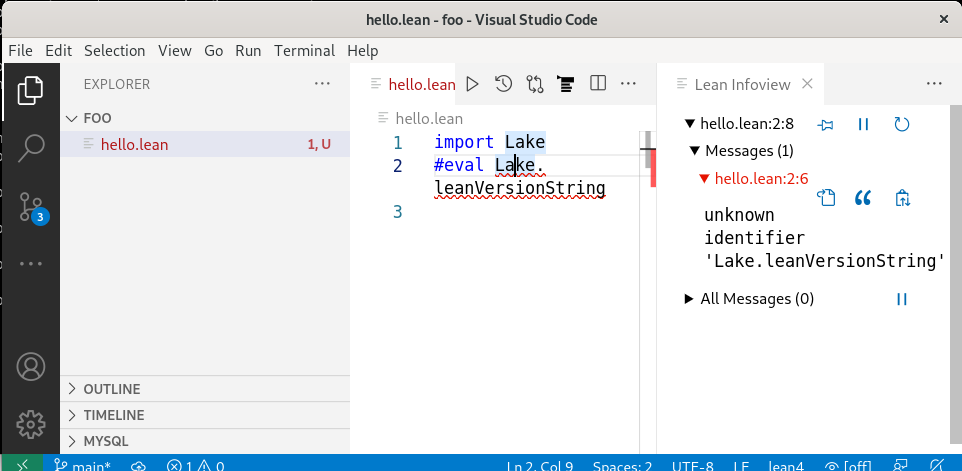Open the Edit menu
962x471 pixels.
pos(59,50)
